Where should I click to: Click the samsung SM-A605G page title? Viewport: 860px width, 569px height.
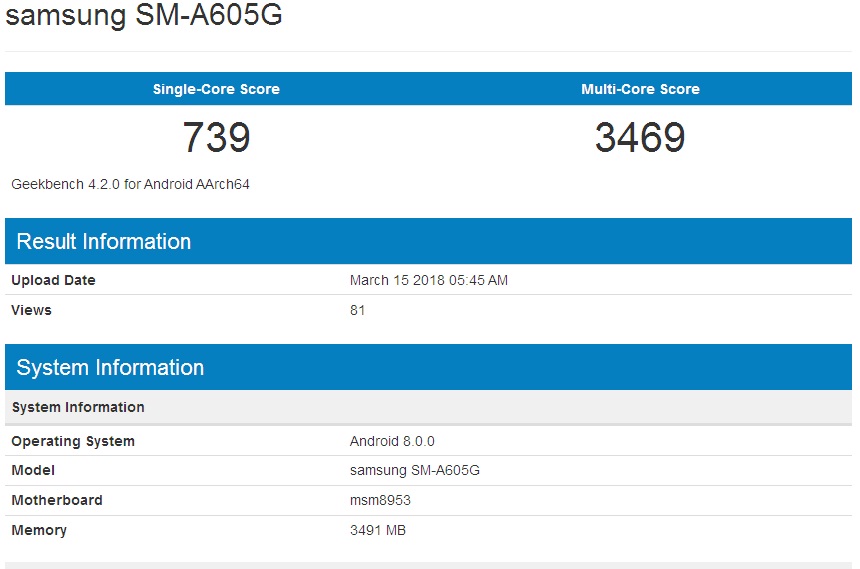click(144, 17)
